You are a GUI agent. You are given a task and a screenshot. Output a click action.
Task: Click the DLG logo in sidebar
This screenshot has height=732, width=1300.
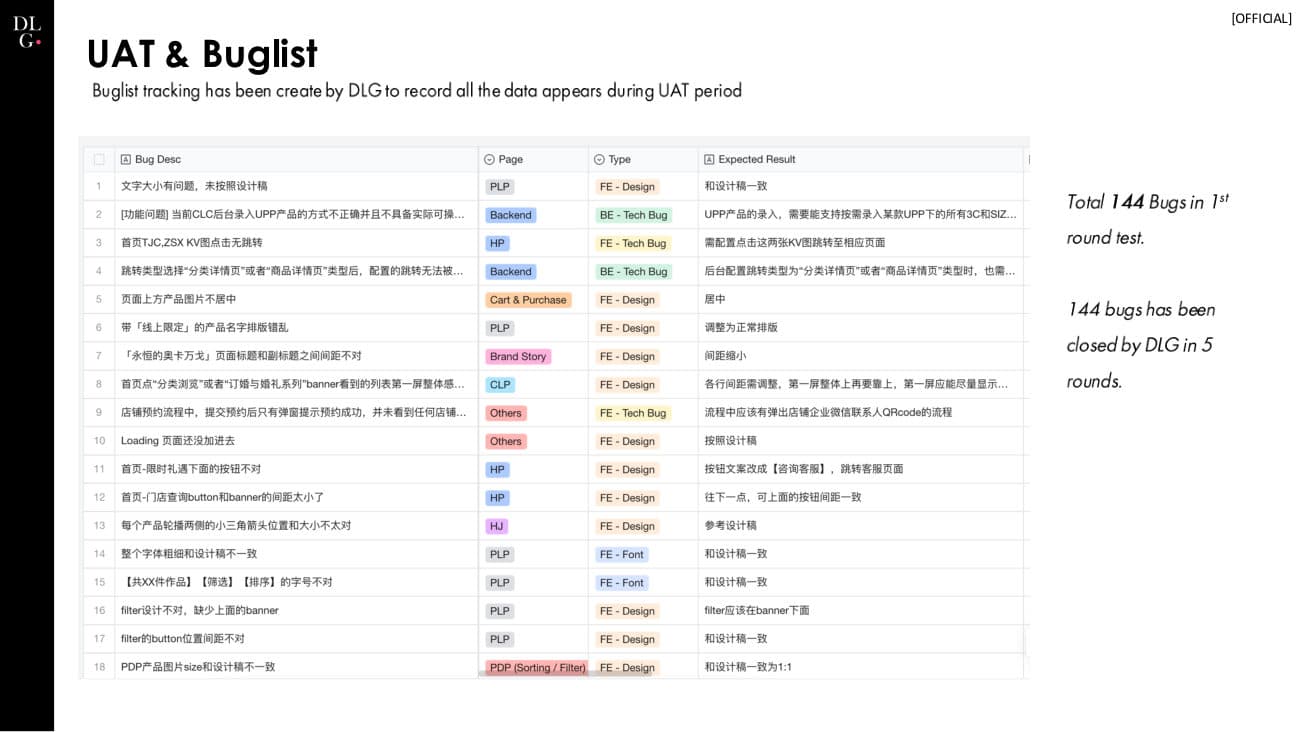click(x=27, y=31)
